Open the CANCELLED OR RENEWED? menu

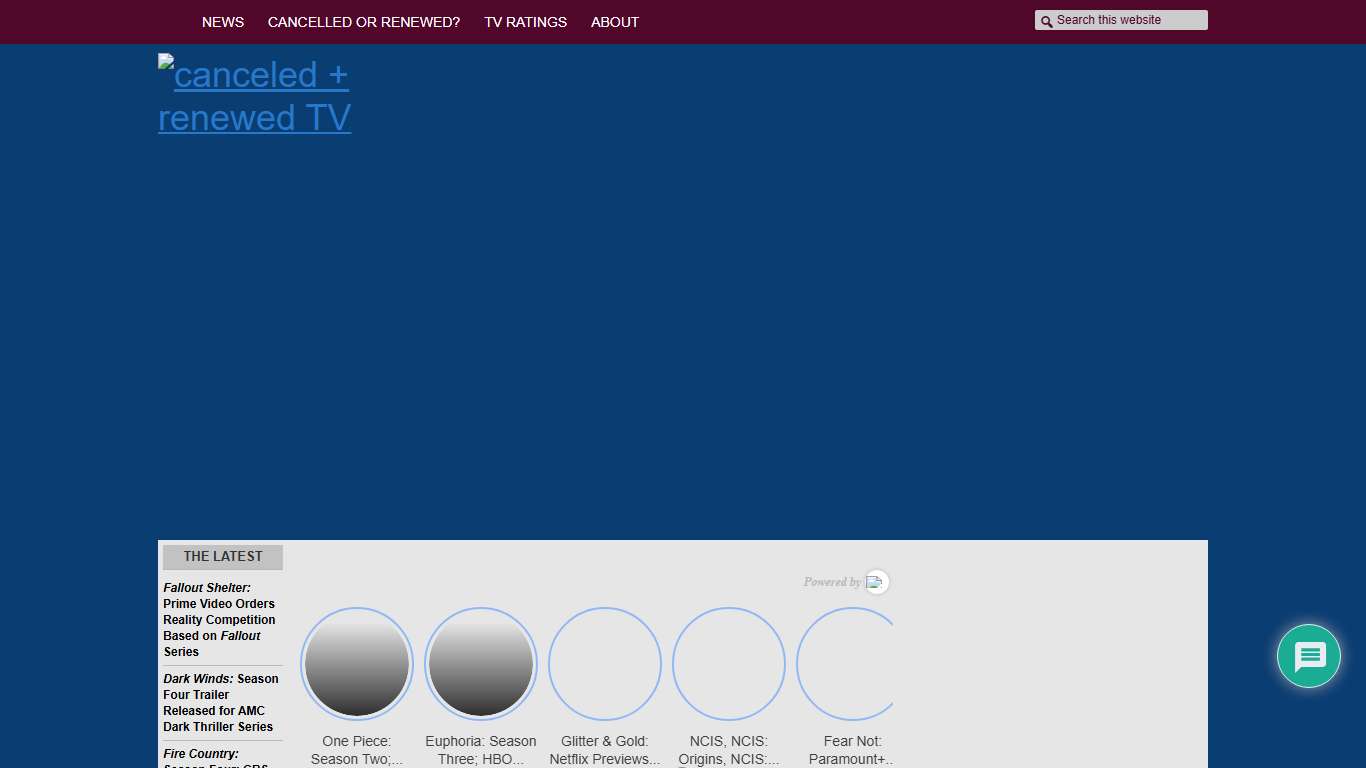(x=364, y=22)
